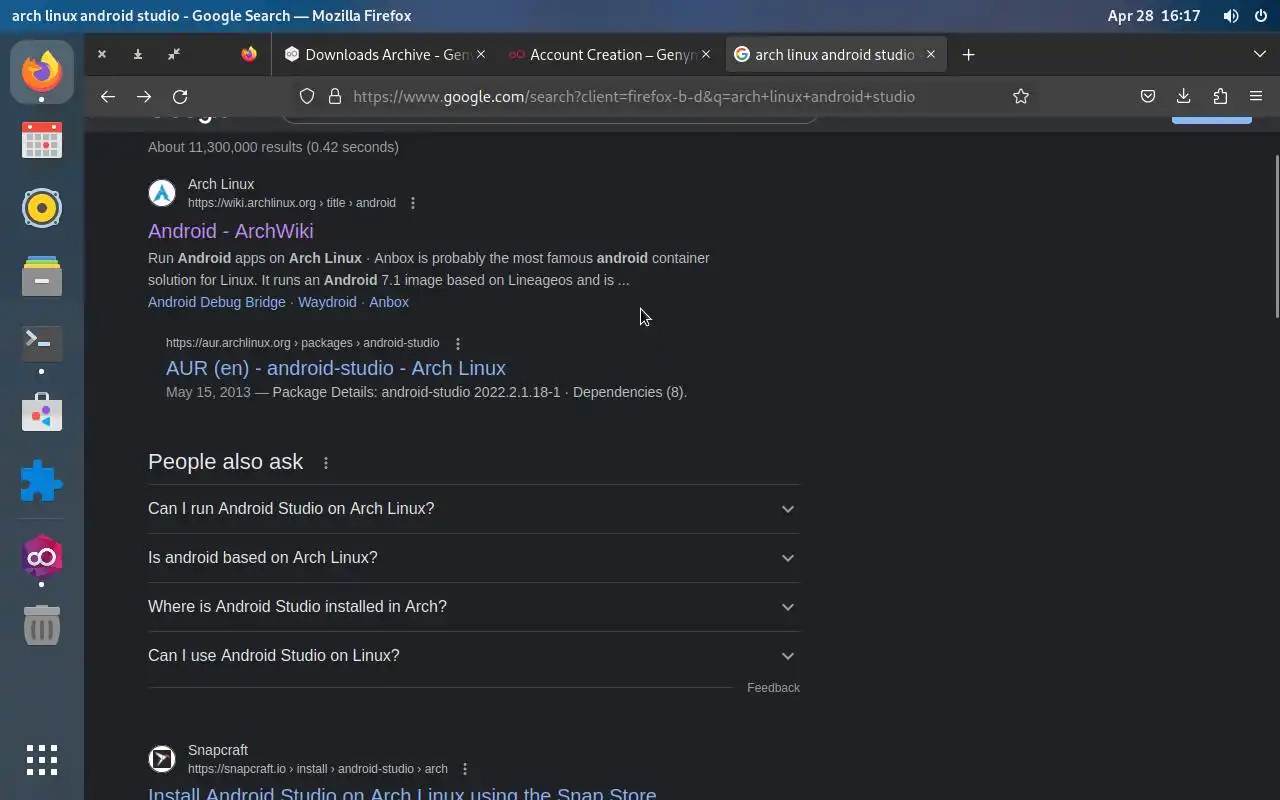The image size is (1280, 800).
Task: Click the page vertical scrollbar
Action: click(1275, 237)
